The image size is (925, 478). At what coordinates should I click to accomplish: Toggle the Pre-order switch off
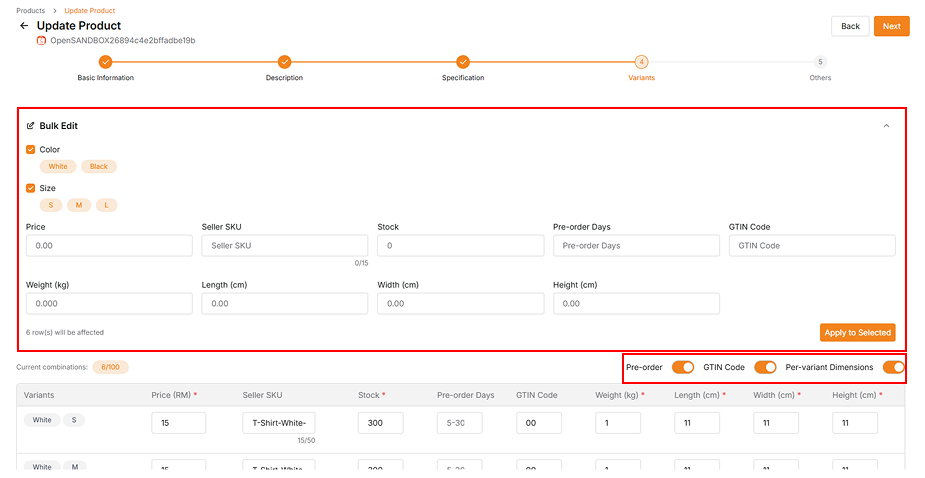tap(683, 367)
